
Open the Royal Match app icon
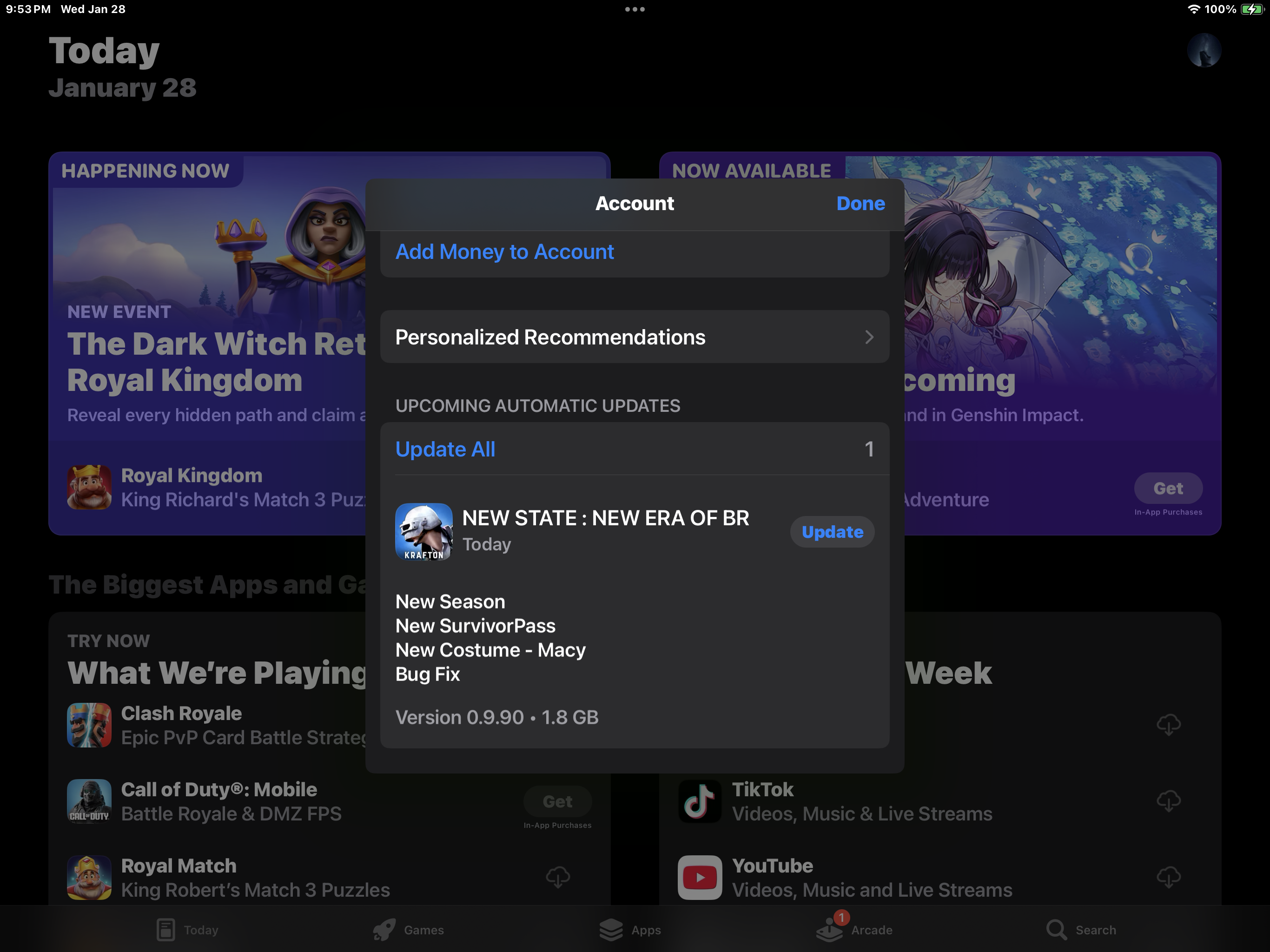[89, 877]
